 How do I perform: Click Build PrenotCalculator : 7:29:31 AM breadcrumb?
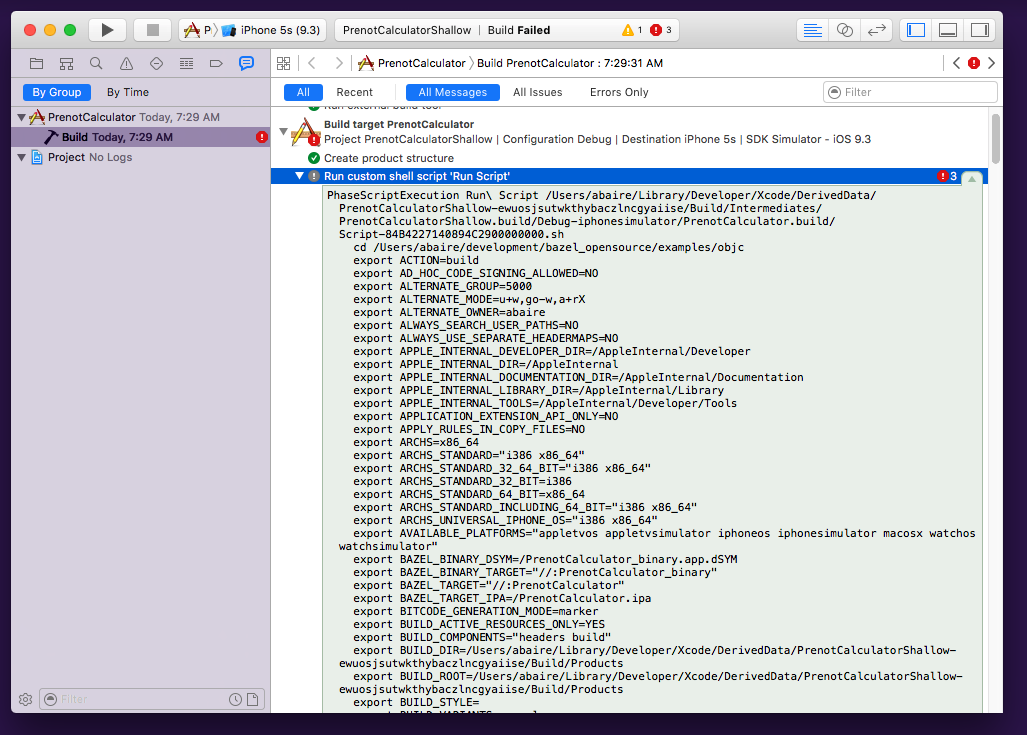(570, 64)
